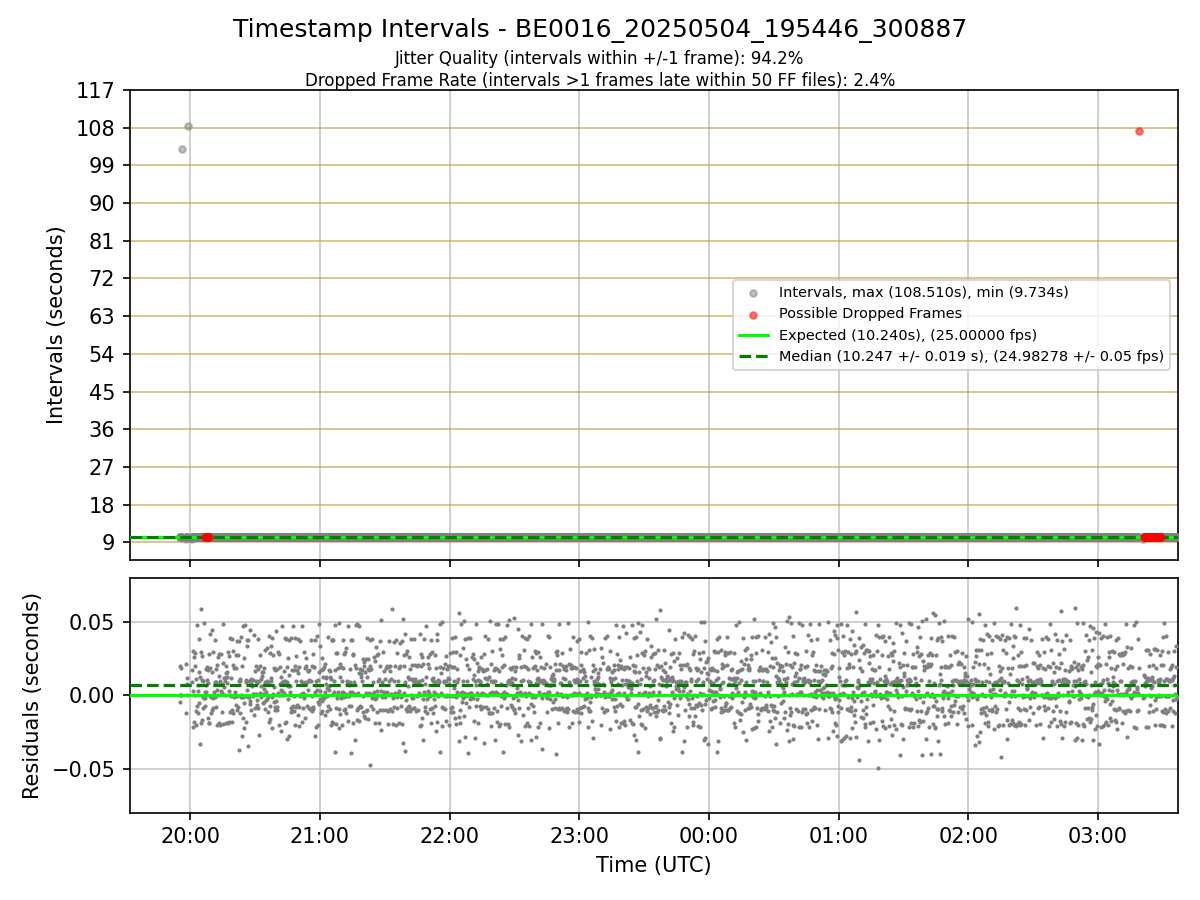Select legend entry starting 'Median (10.247 +/- 0.019 s)'
1200x900 pixels.
click(971, 356)
